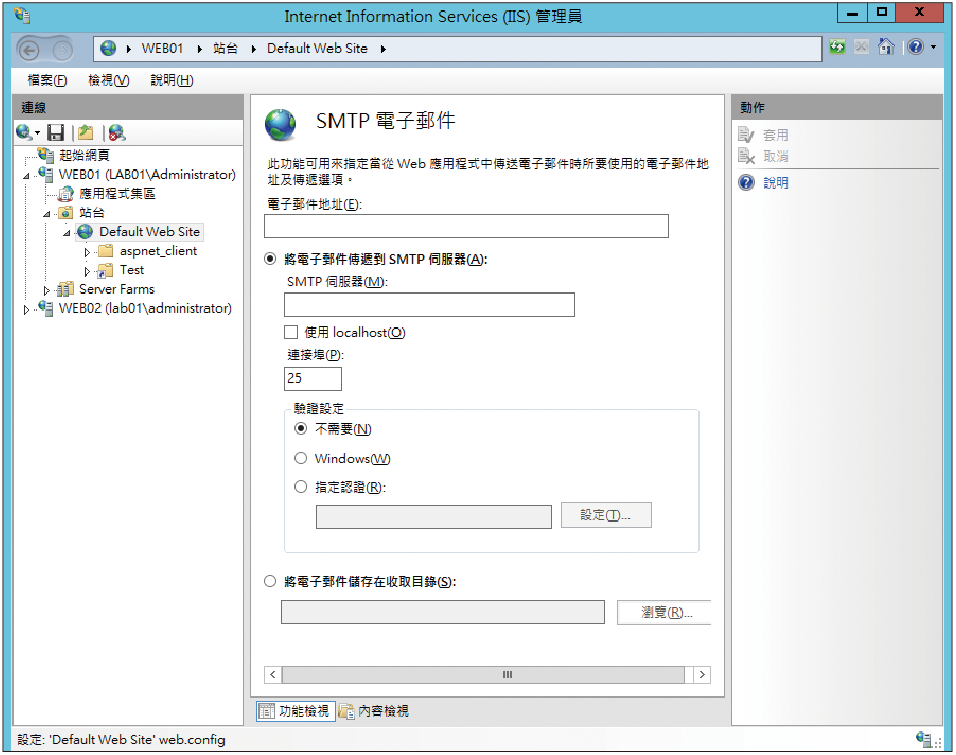Expand the WEB02 server node
This screenshot has width=956, height=755.
27,309
